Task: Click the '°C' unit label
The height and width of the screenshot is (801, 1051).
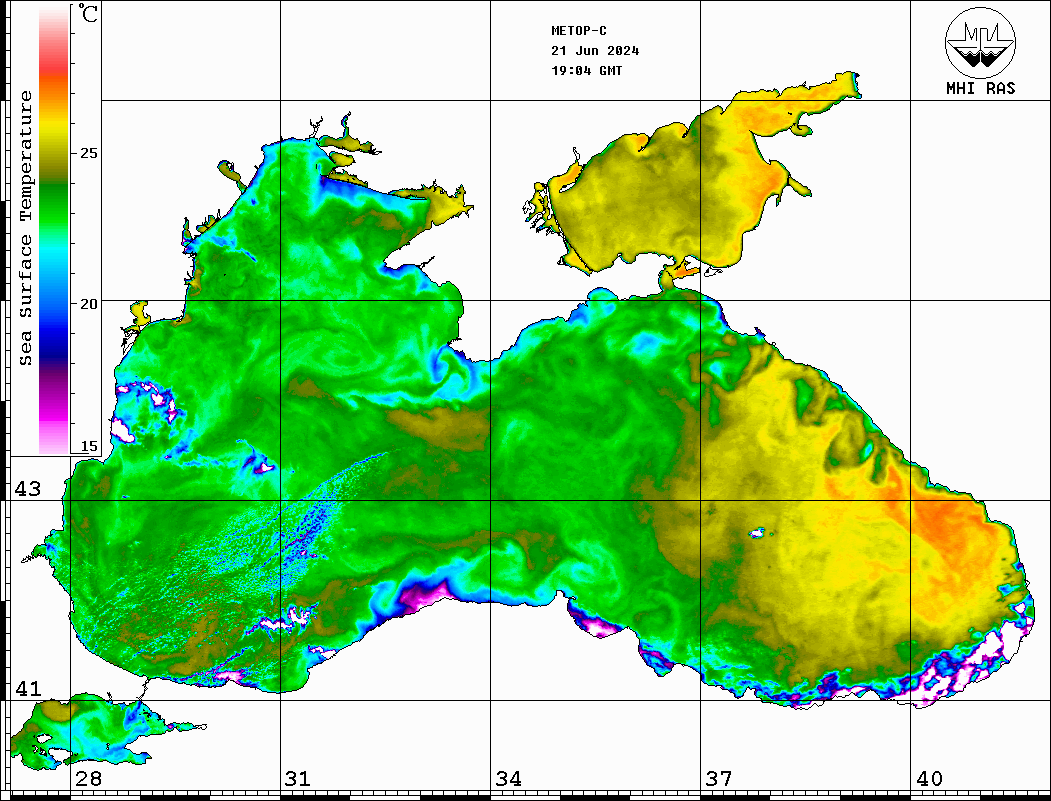Action: [88, 13]
